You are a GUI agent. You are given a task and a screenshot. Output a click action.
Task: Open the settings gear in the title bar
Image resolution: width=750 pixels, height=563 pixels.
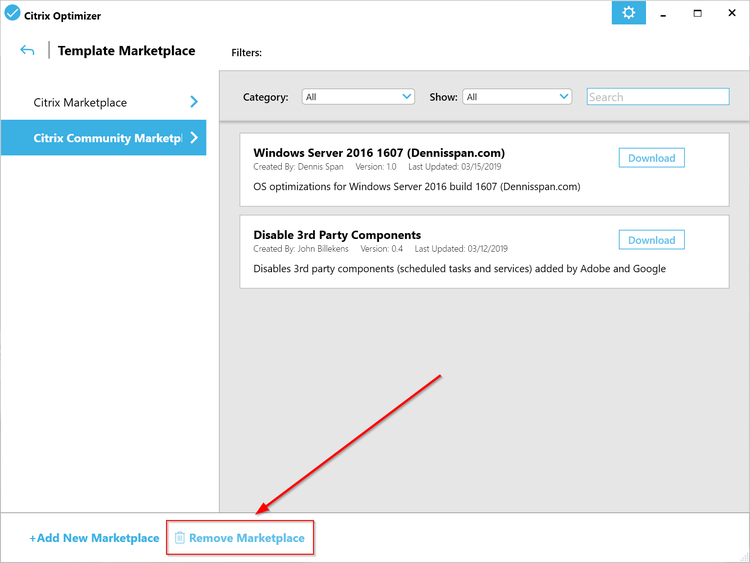tap(629, 12)
